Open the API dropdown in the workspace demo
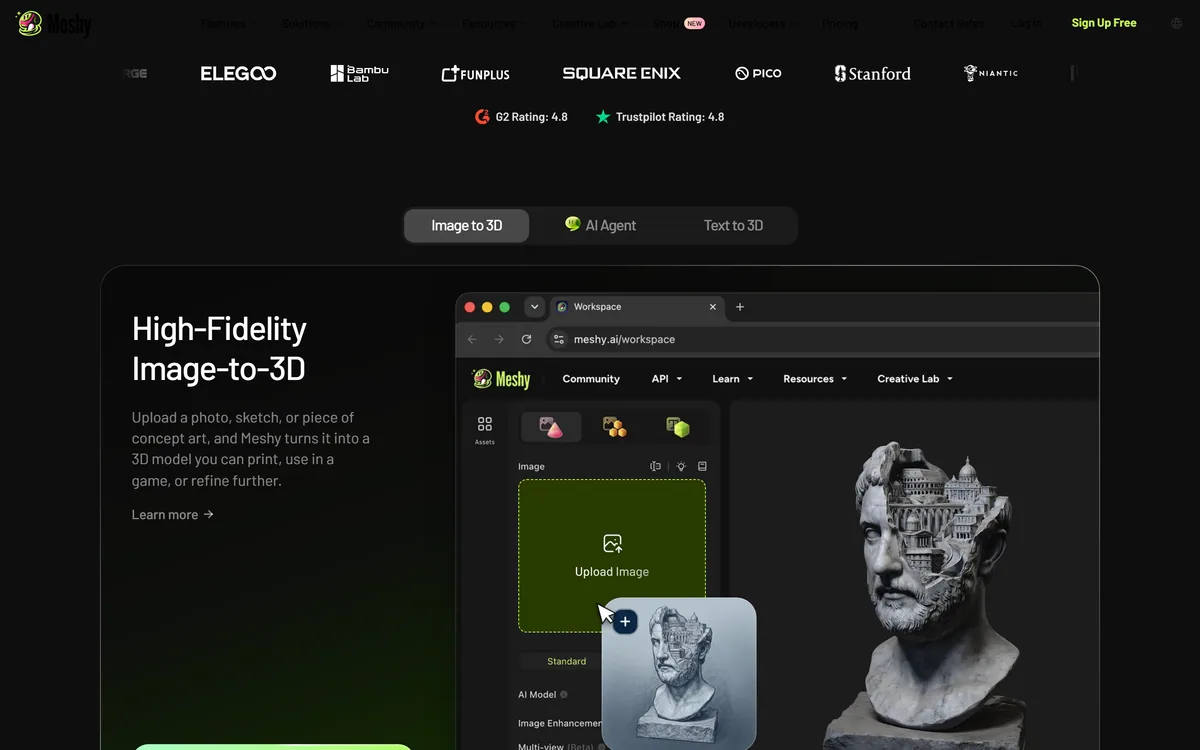Image resolution: width=1200 pixels, height=750 pixels. click(x=667, y=379)
